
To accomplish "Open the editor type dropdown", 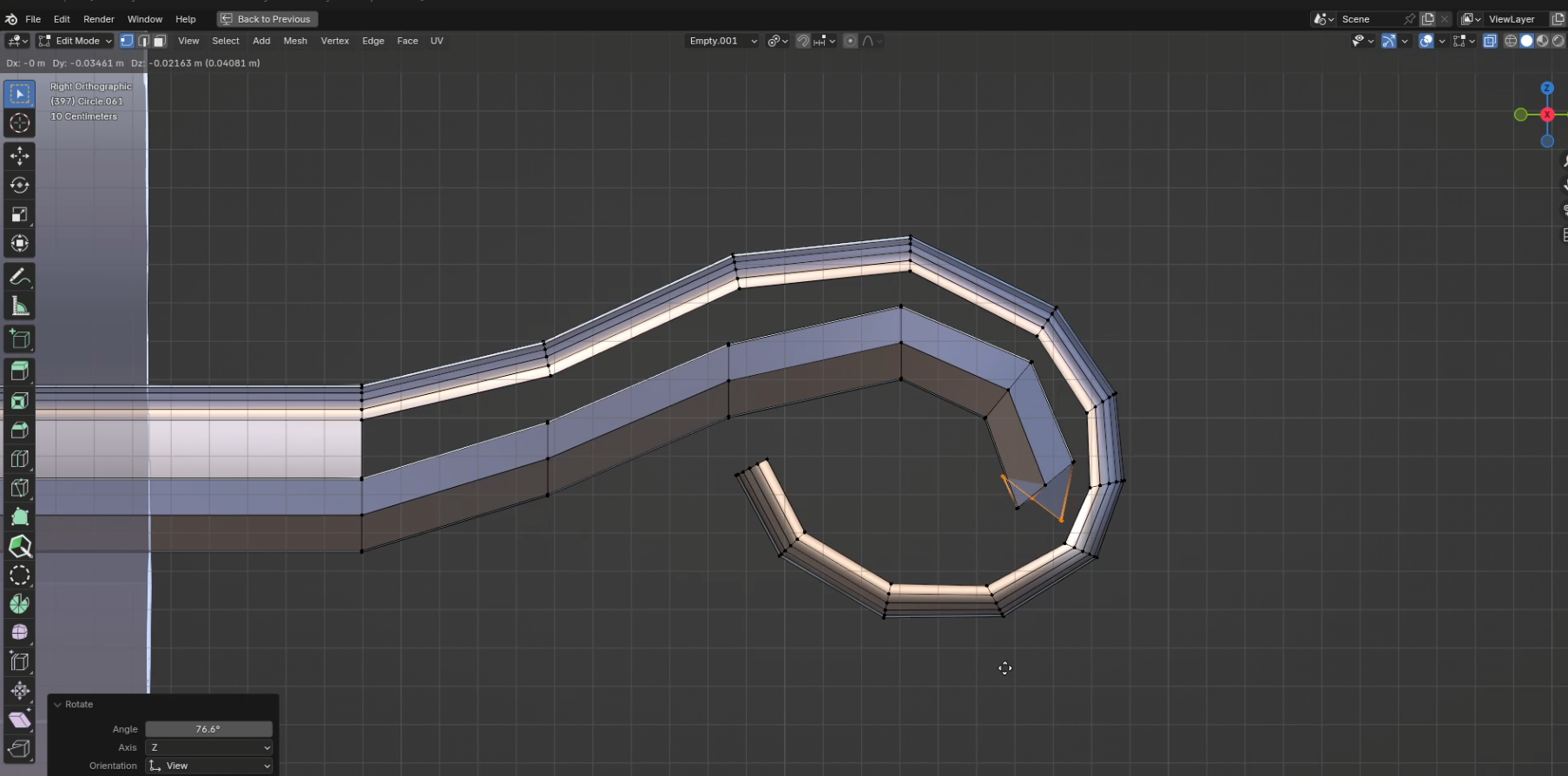I will [x=17, y=41].
